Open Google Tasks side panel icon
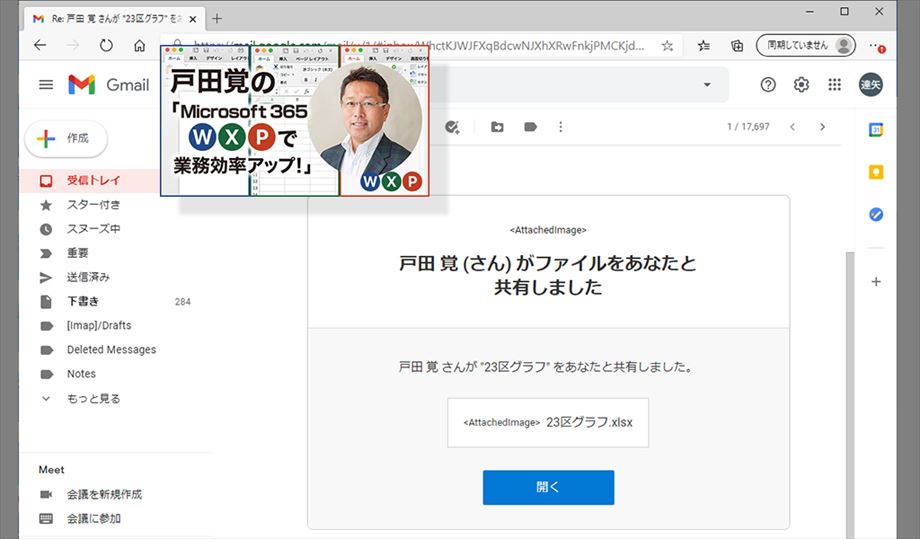This screenshot has width=920, height=539. [x=876, y=214]
